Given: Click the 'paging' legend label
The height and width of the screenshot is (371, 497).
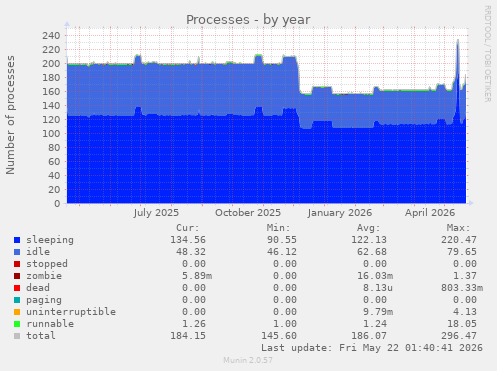Looking at the screenshot, I should click(x=44, y=300).
